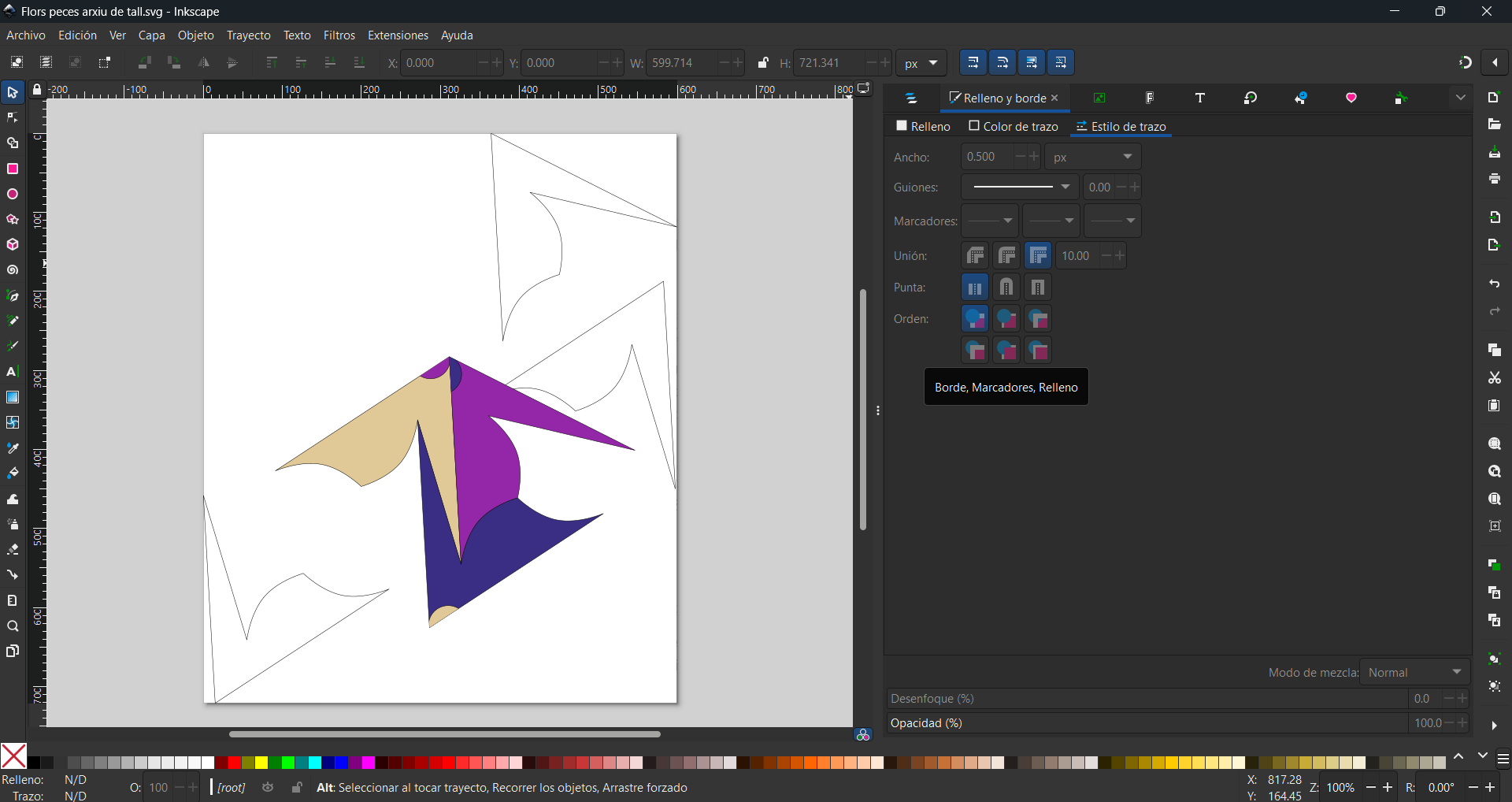
Task: Toggle move patterns with objects
Action: pyautogui.click(x=1061, y=63)
